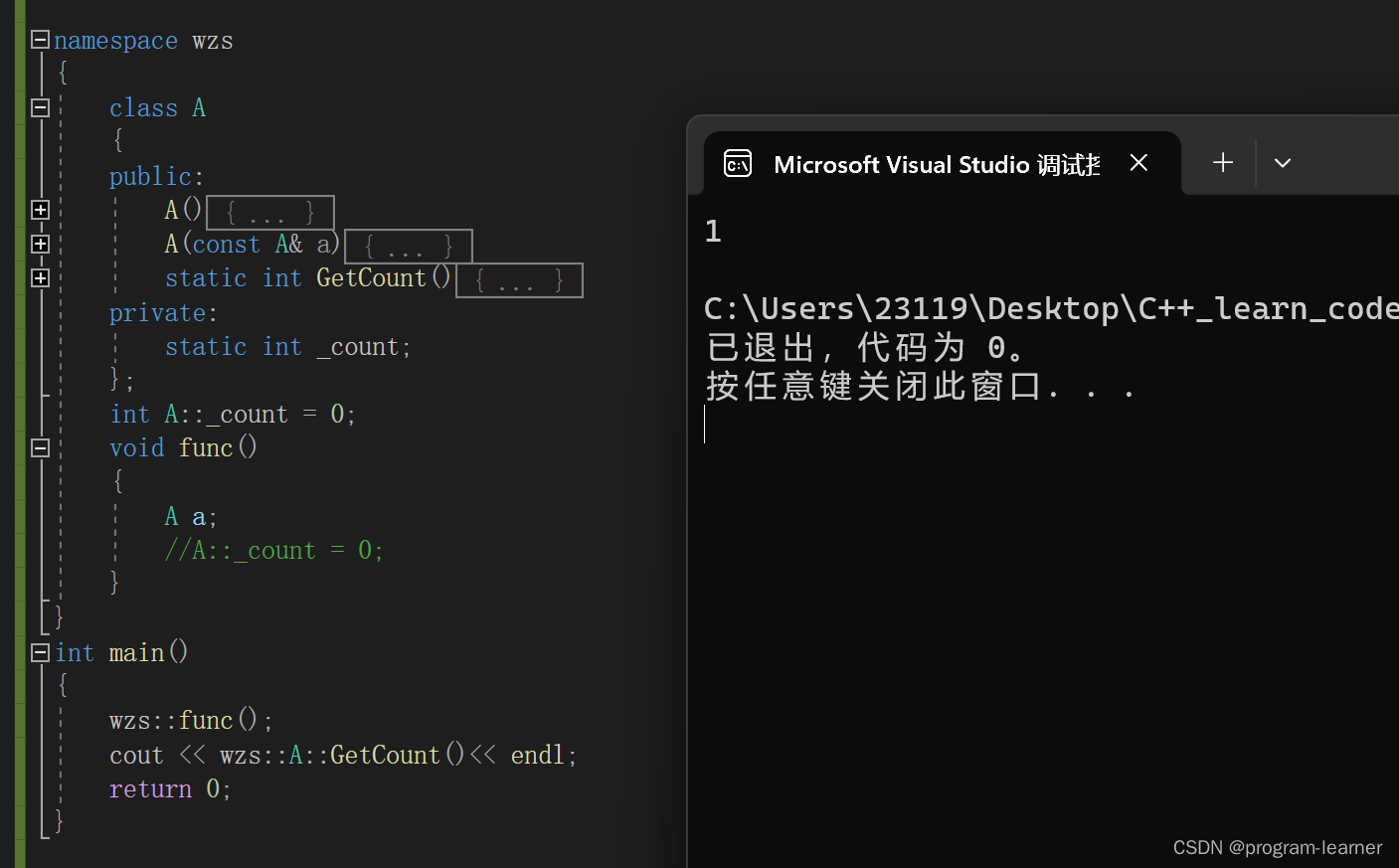Viewport: 1399px width, 868px height.
Task: Click the 'namespace' keyword
Action: (115, 41)
